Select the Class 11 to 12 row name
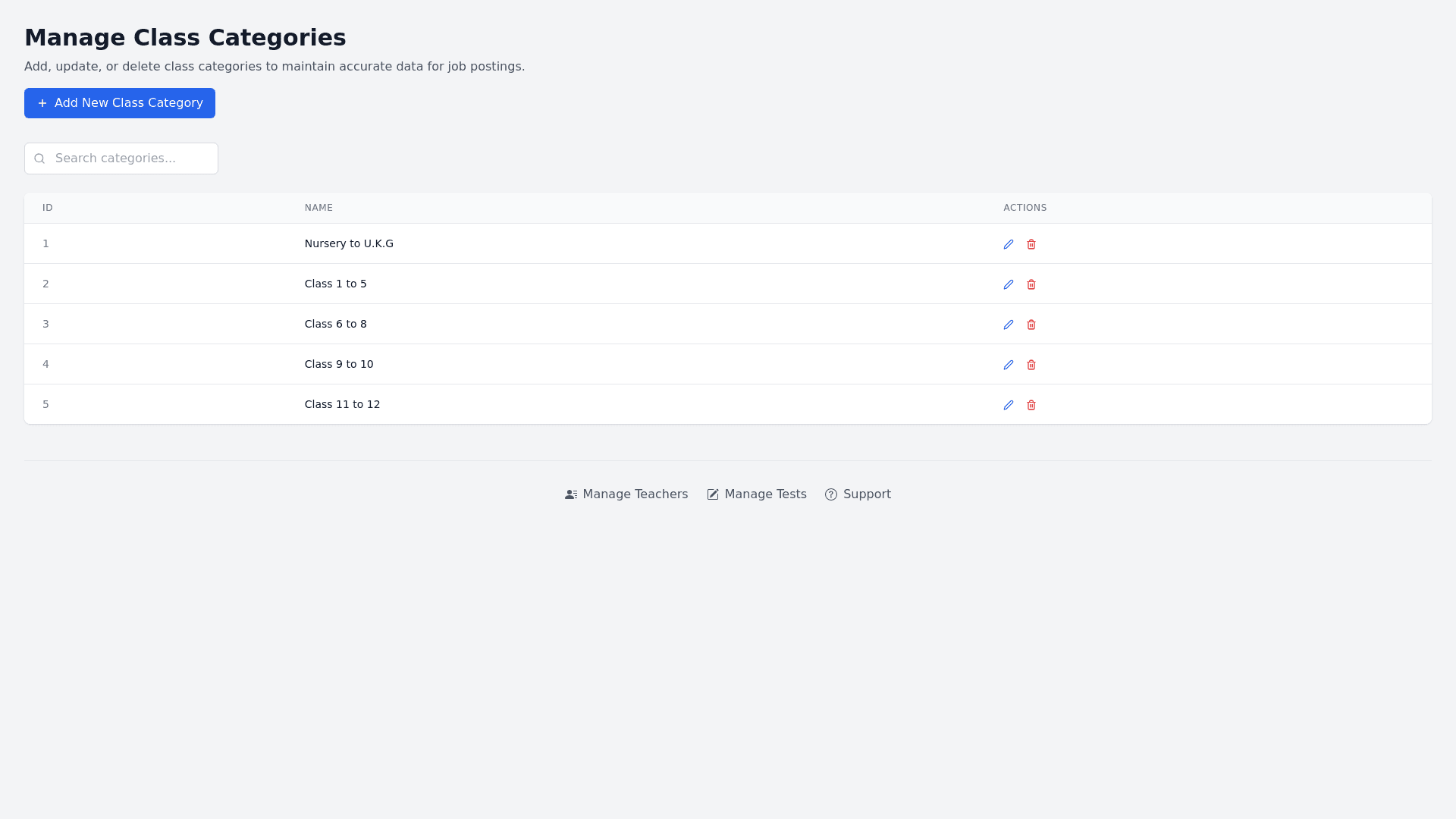 pos(342,404)
